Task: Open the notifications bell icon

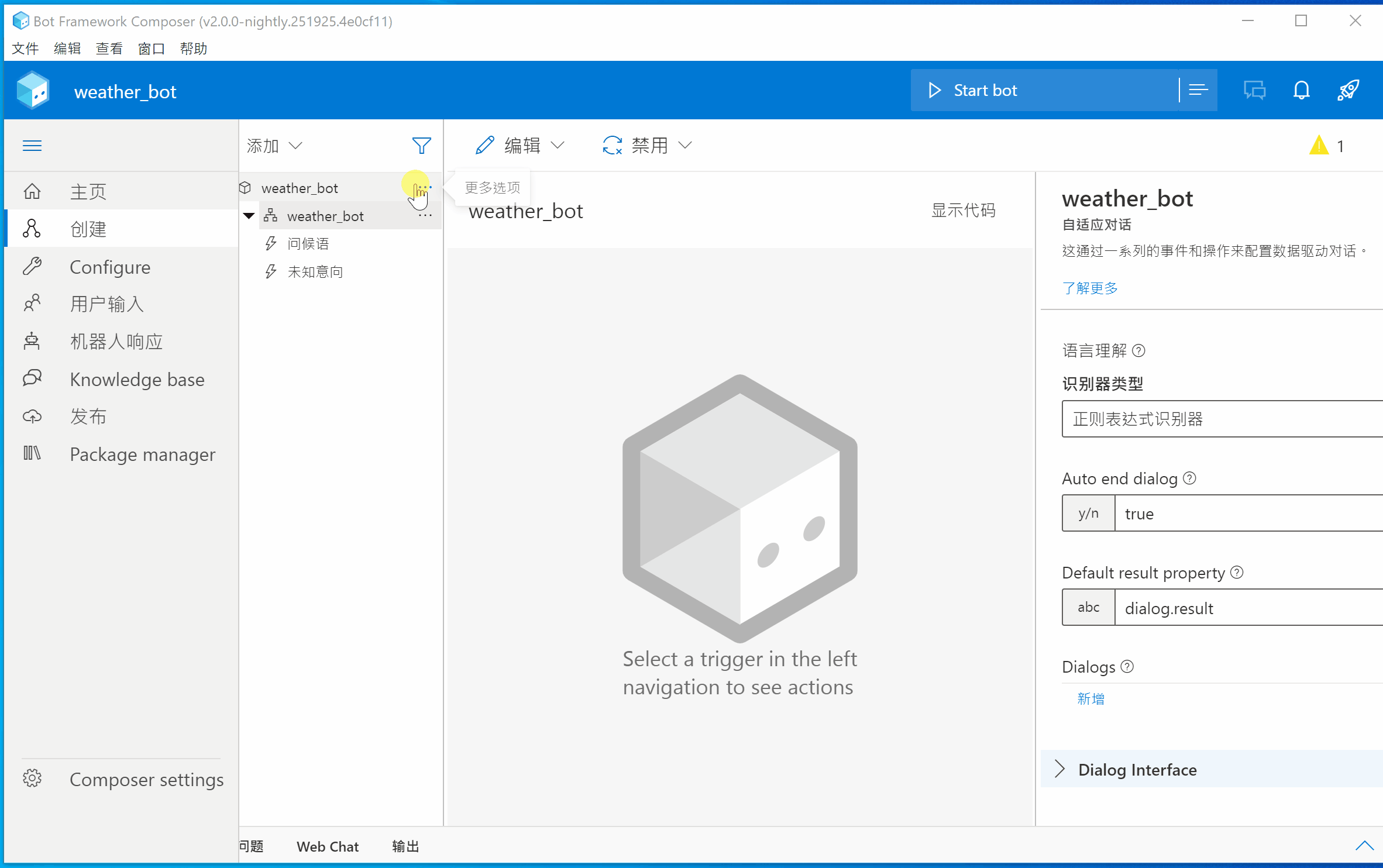Action: pyautogui.click(x=1301, y=90)
